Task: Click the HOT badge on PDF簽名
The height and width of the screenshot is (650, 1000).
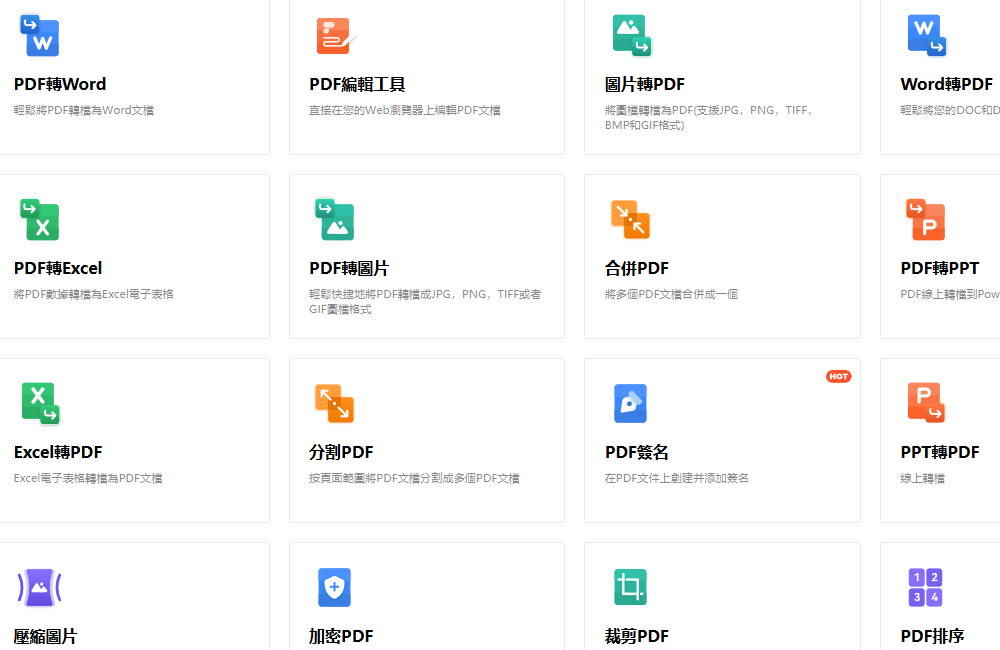Action: click(838, 376)
